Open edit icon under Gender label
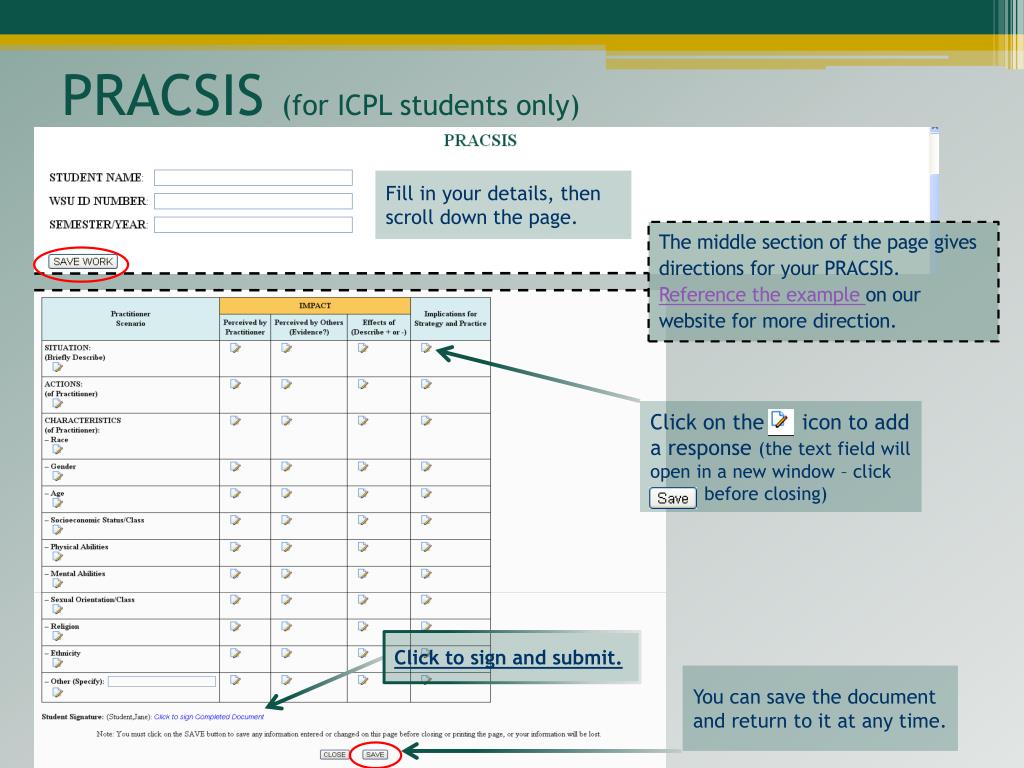The height and width of the screenshot is (768, 1024). pyautogui.click(x=57, y=476)
